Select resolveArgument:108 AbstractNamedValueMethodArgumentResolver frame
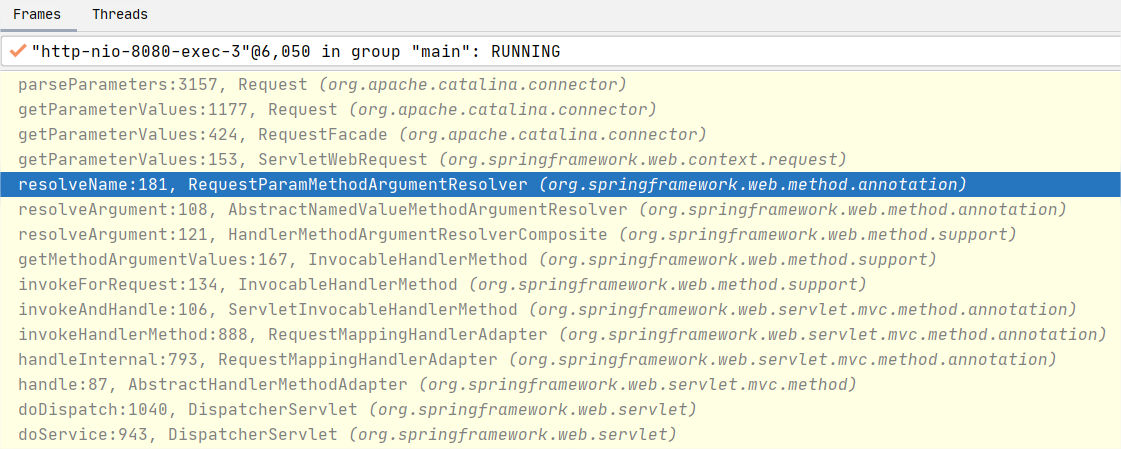The image size is (1121, 449). [x=542, y=210]
